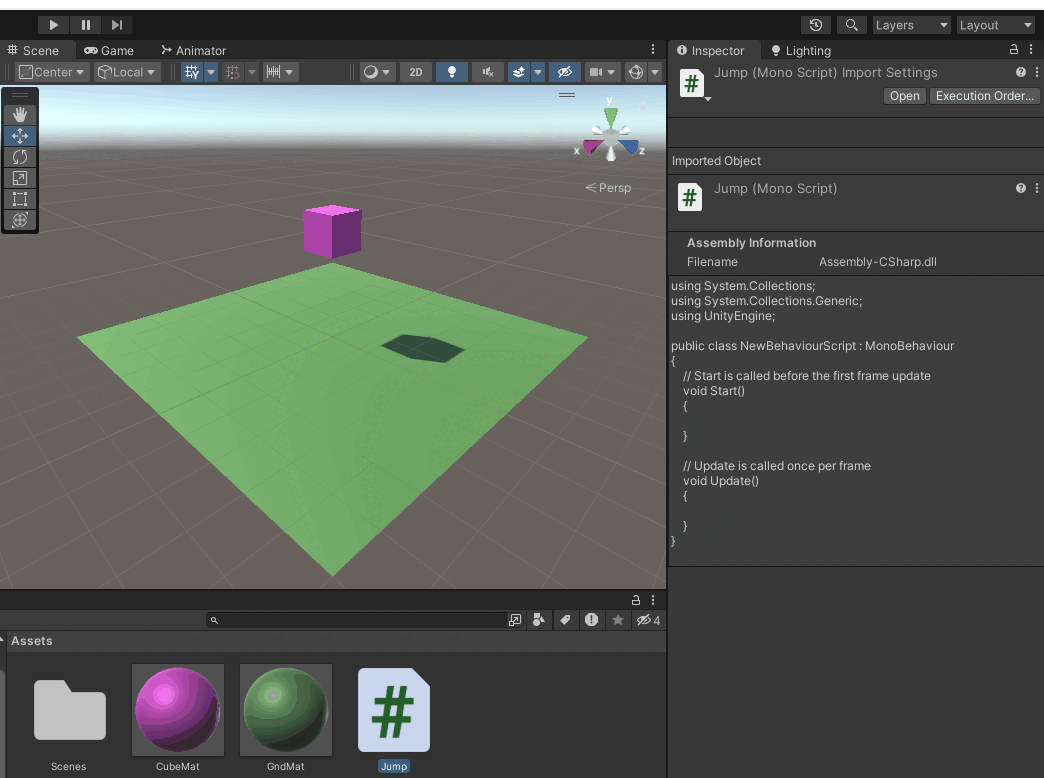Select the Rotate tool
The height and width of the screenshot is (778, 1044).
20,157
